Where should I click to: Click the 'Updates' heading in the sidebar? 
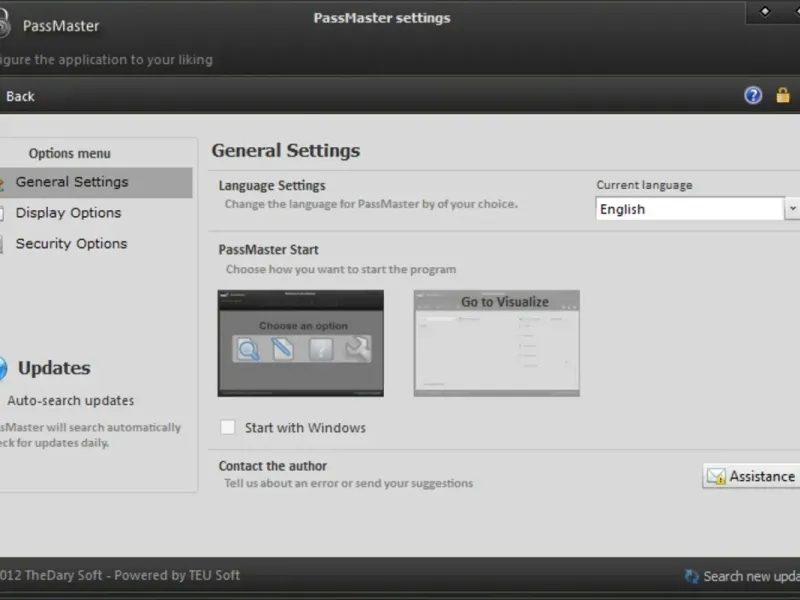pyautogui.click(x=54, y=368)
